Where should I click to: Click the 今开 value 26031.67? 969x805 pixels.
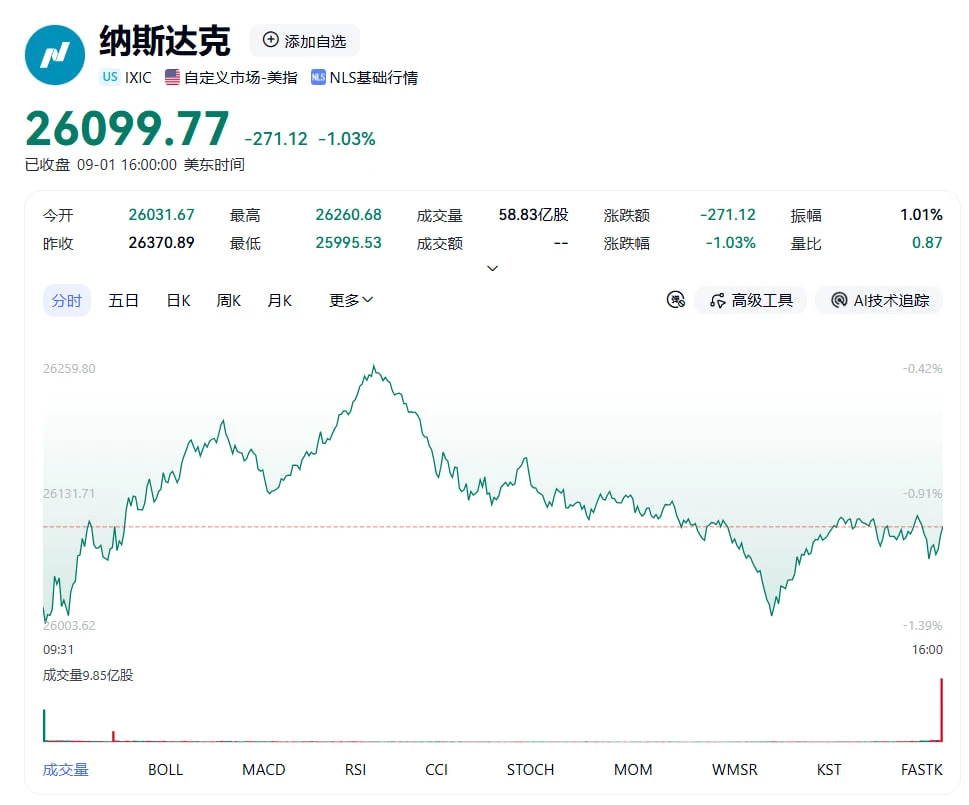point(161,214)
